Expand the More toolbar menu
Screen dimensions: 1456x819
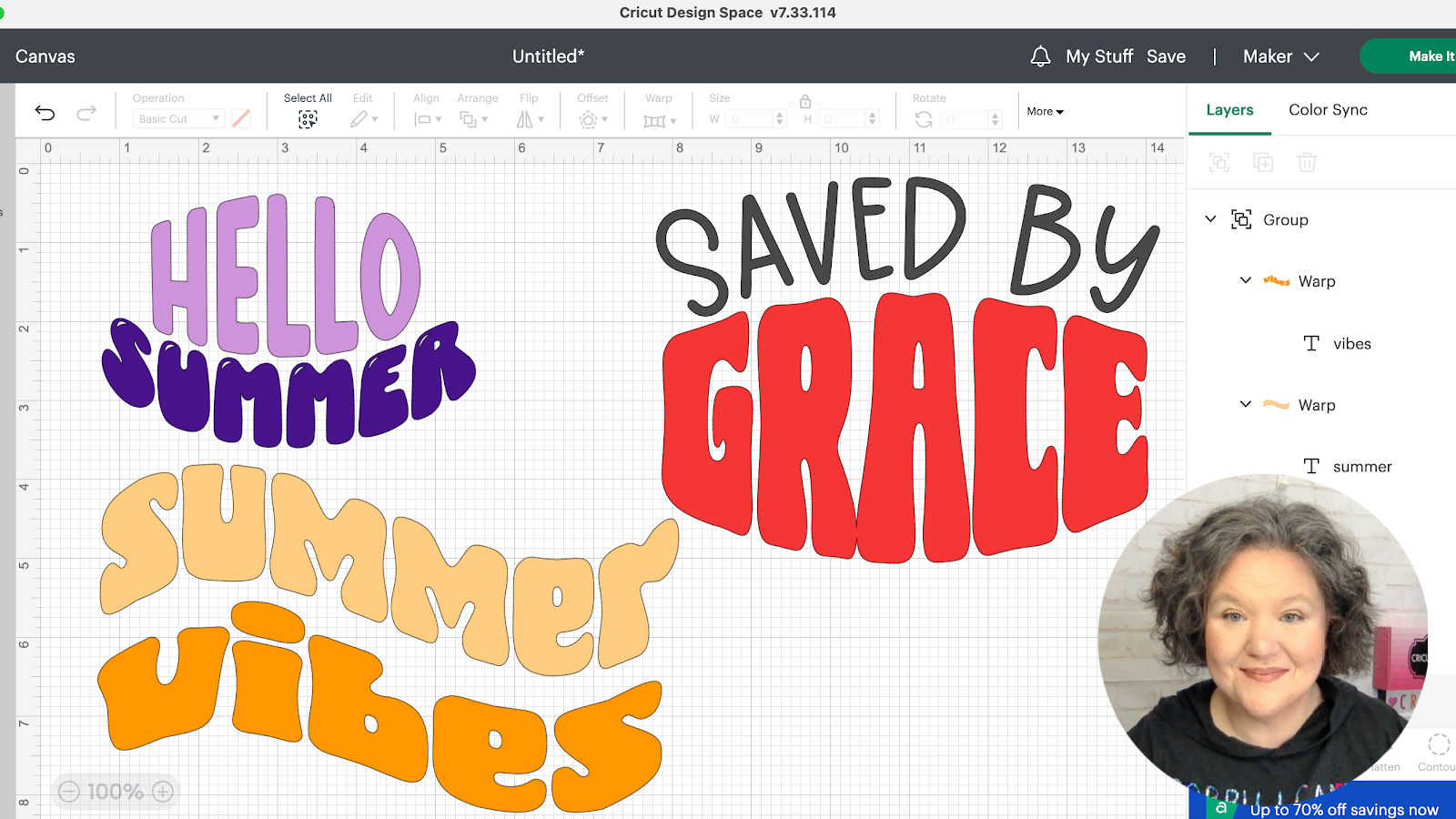(x=1045, y=111)
